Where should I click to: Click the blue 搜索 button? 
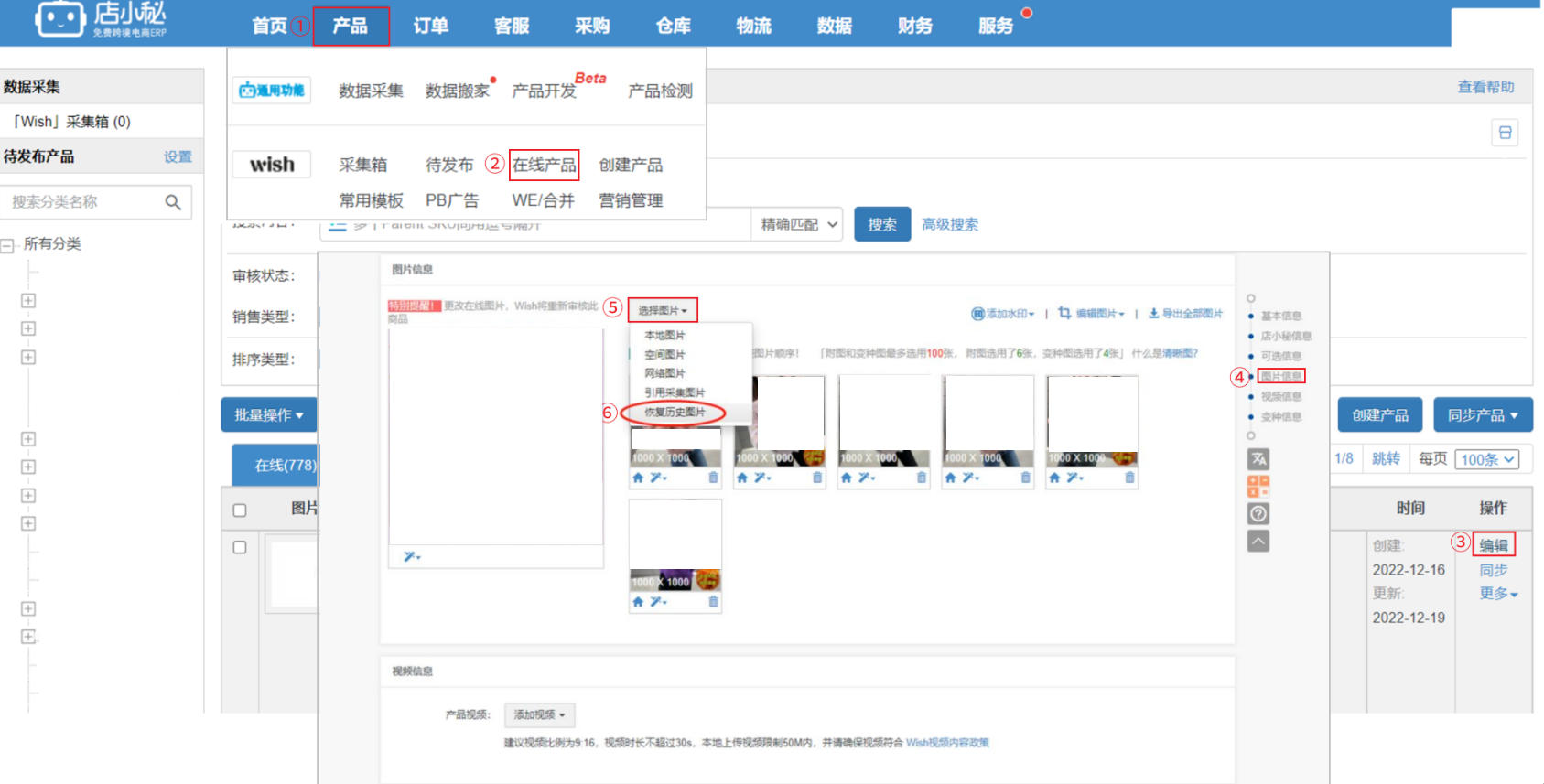[x=881, y=224]
